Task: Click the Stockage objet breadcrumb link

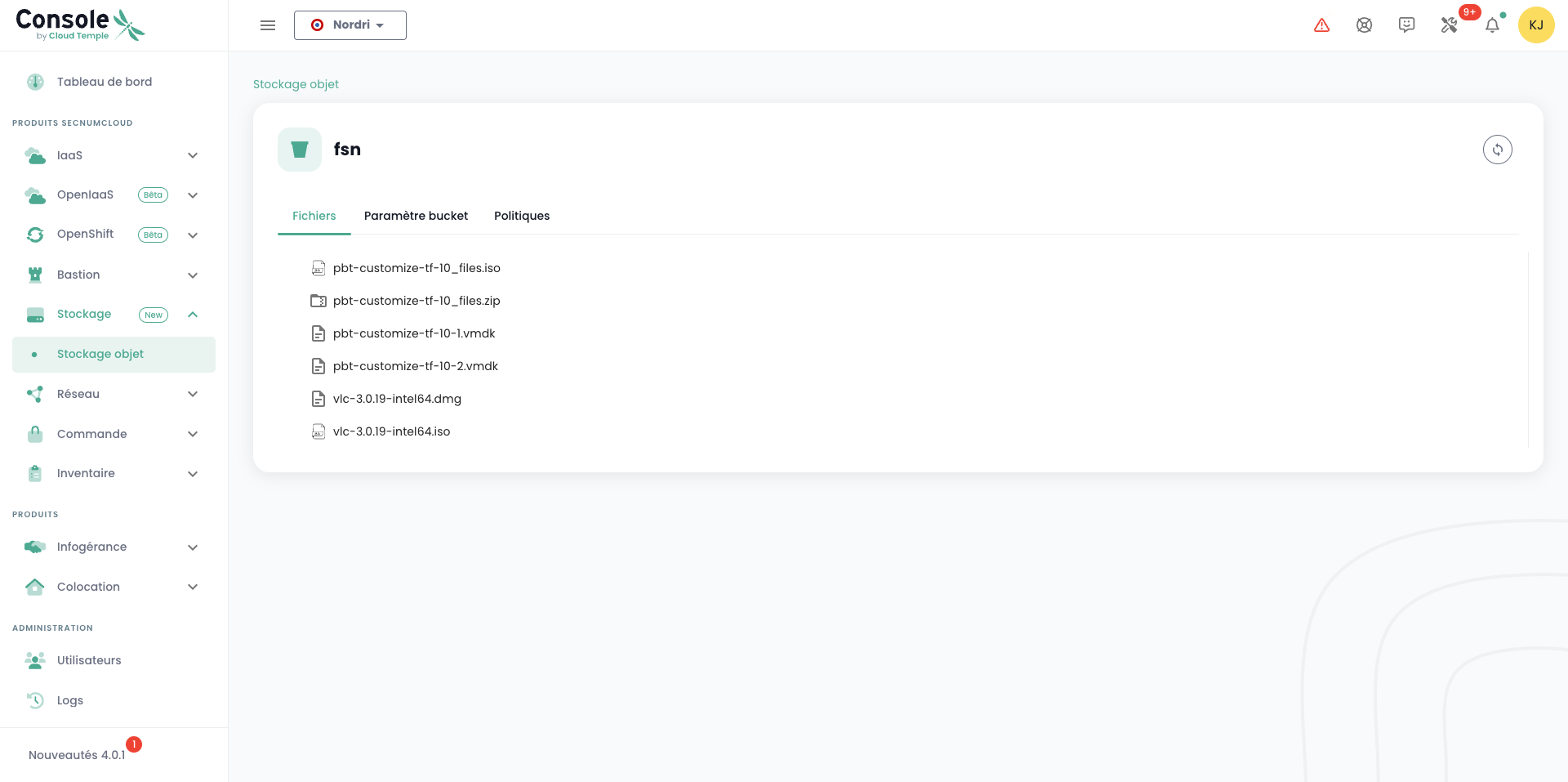Action: (x=296, y=84)
